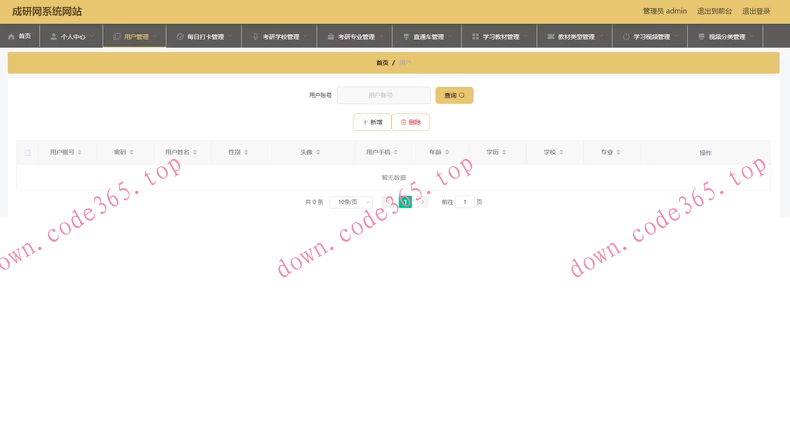Screen dimensions: 790x435
Task: Click the icon beside 视频分类管理
Action: tap(701, 37)
